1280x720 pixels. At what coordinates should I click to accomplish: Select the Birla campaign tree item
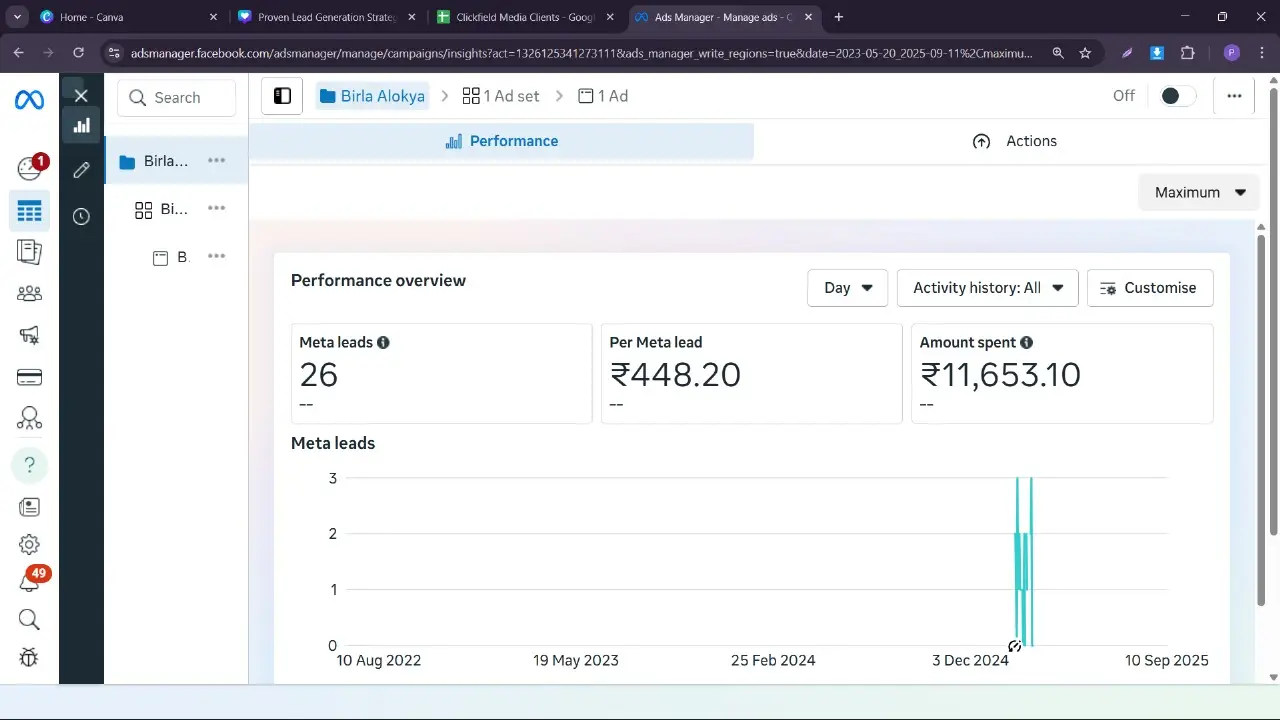coord(165,161)
